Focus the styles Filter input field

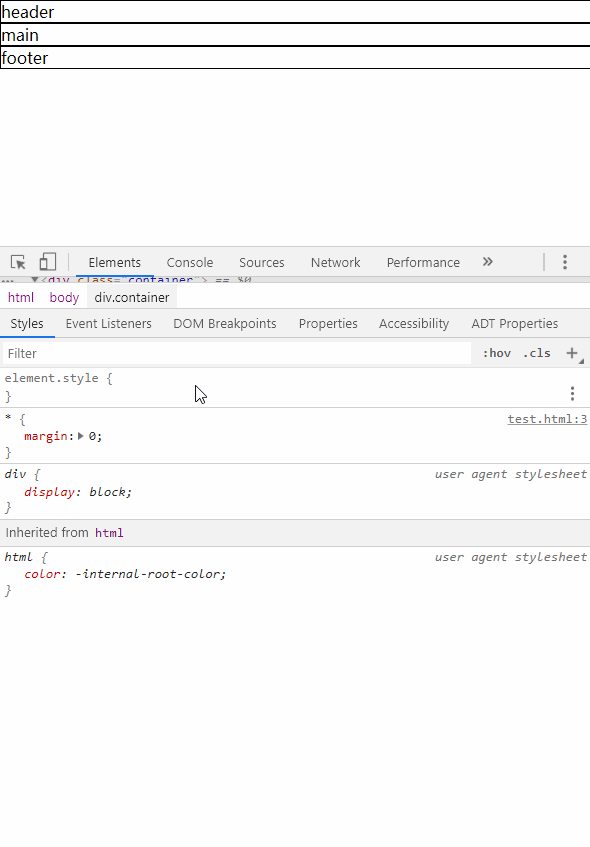[x=237, y=353]
